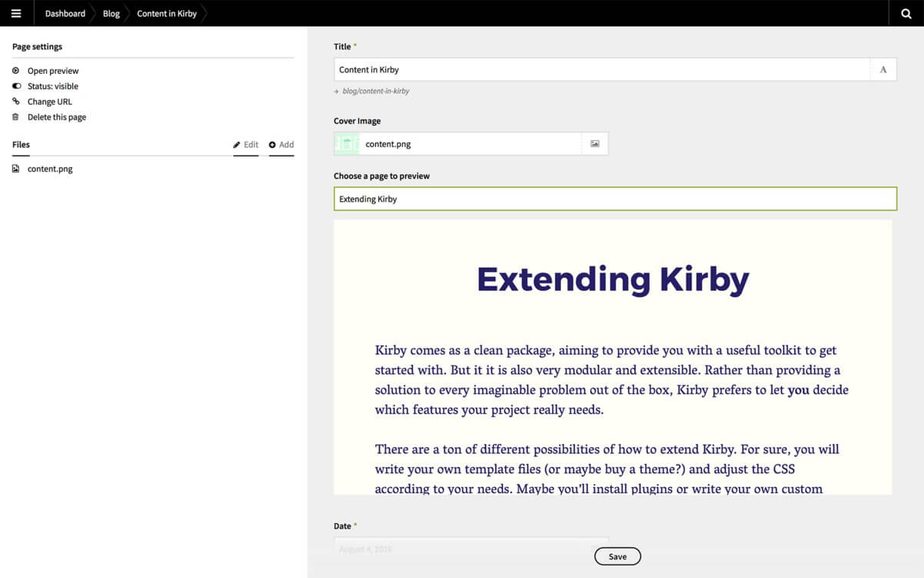Click the Open preview icon
The width and height of the screenshot is (924, 578).
pyautogui.click(x=16, y=71)
